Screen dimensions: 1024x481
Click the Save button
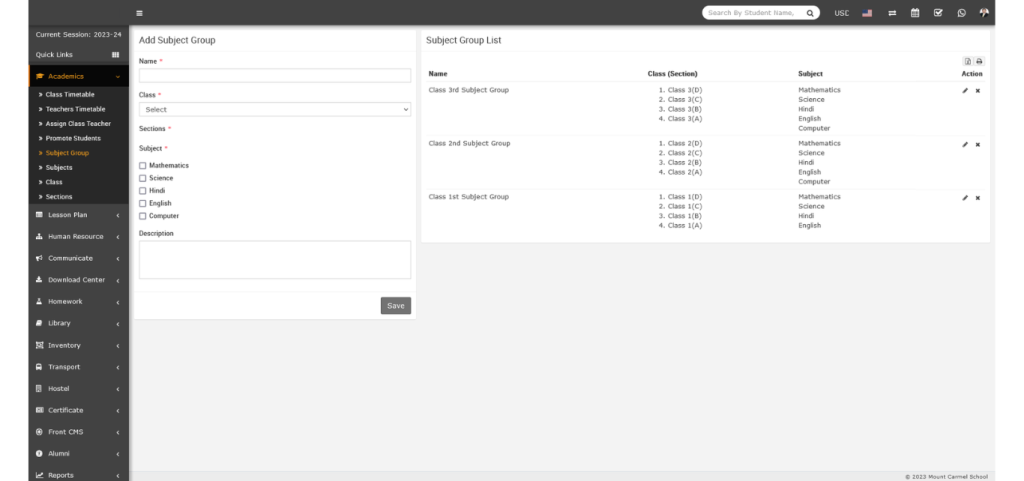click(x=395, y=305)
